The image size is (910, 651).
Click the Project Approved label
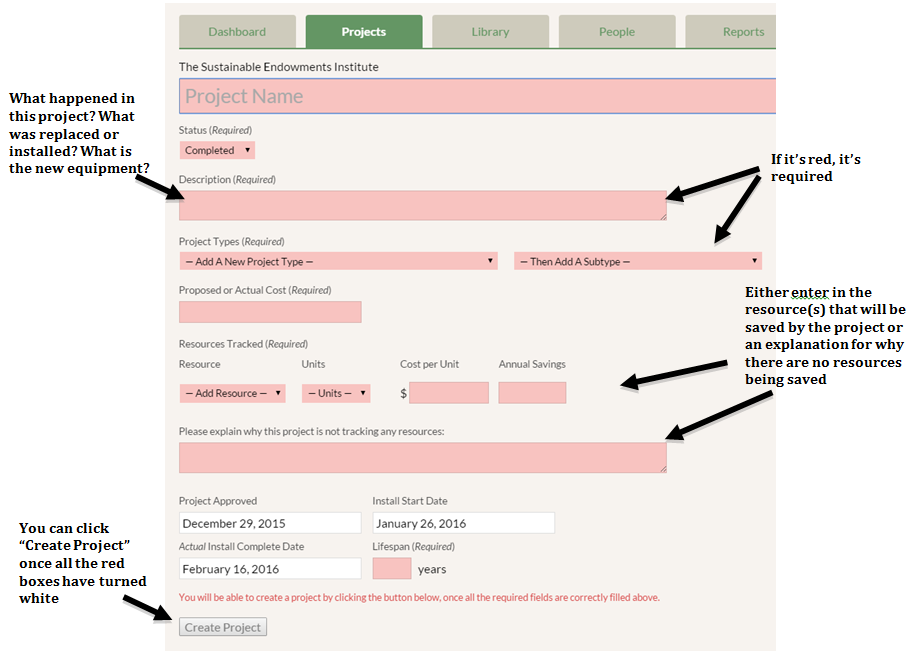[218, 501]
